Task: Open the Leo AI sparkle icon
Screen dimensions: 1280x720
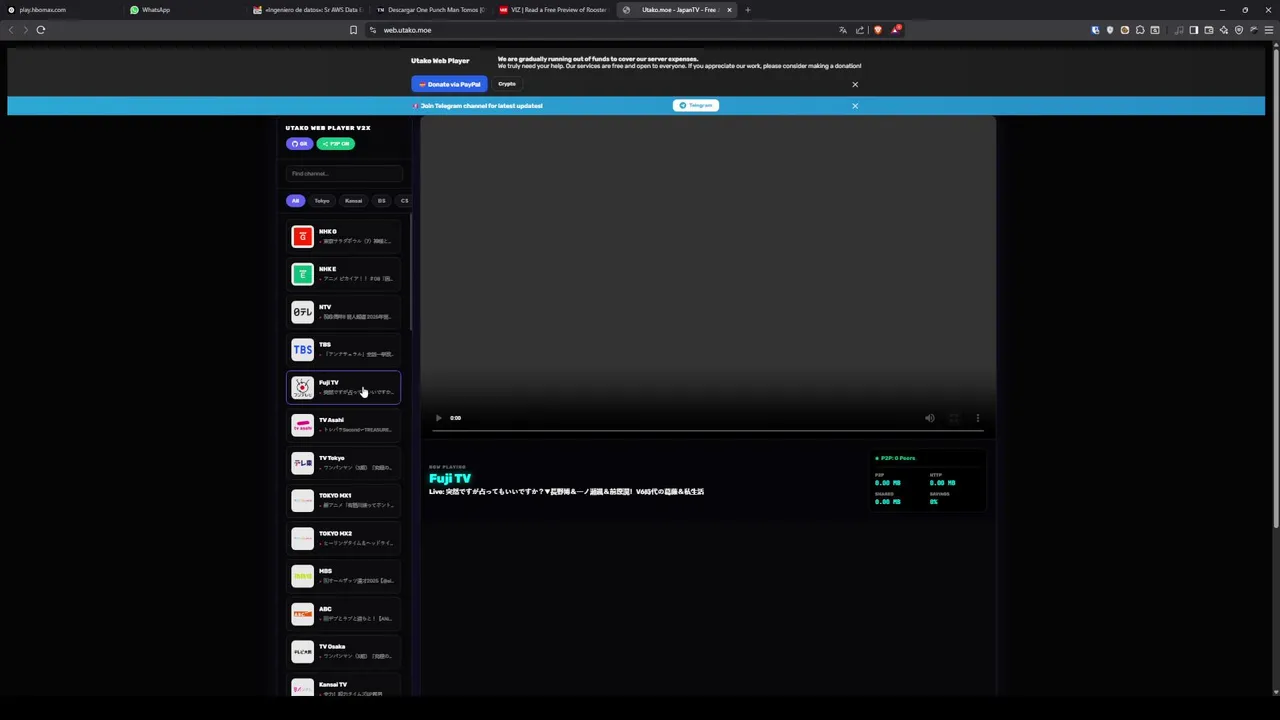Action: click(x=1224, y=30)
